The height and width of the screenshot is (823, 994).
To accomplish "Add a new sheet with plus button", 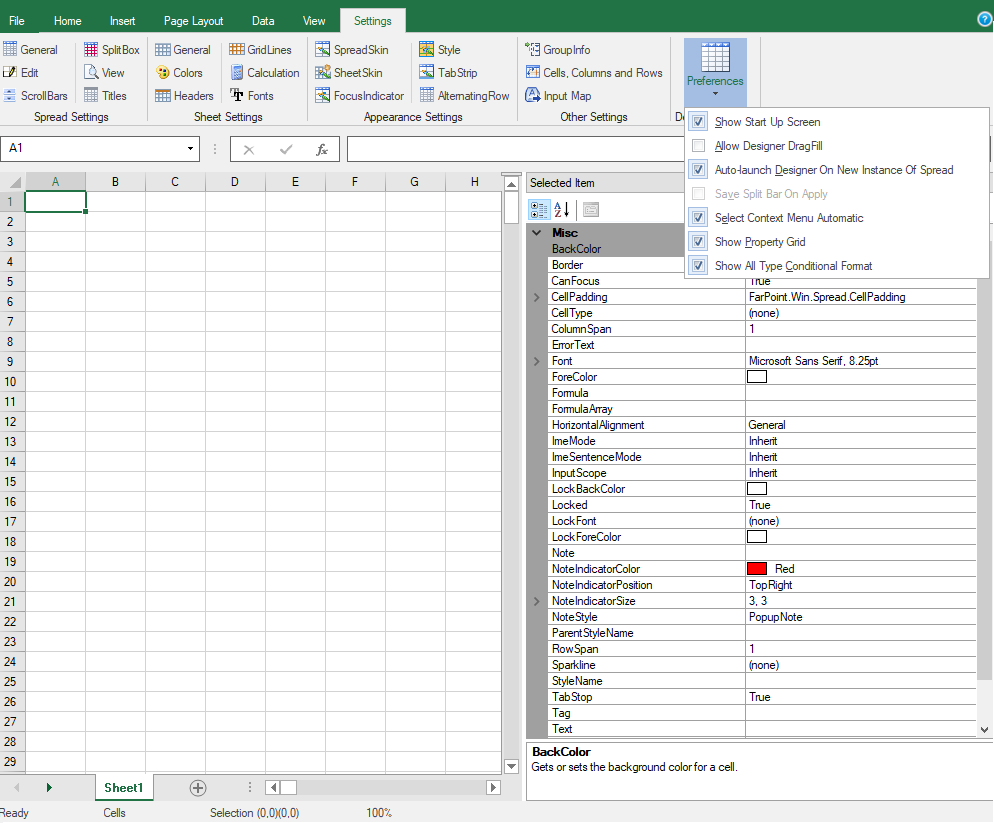I will [198, 788].
